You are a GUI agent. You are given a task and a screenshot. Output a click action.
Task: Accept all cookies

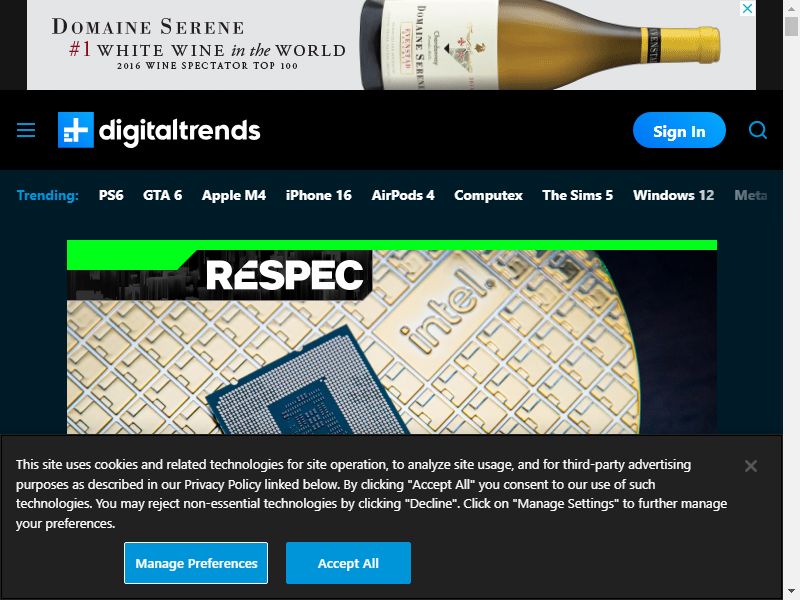(348, 563)
